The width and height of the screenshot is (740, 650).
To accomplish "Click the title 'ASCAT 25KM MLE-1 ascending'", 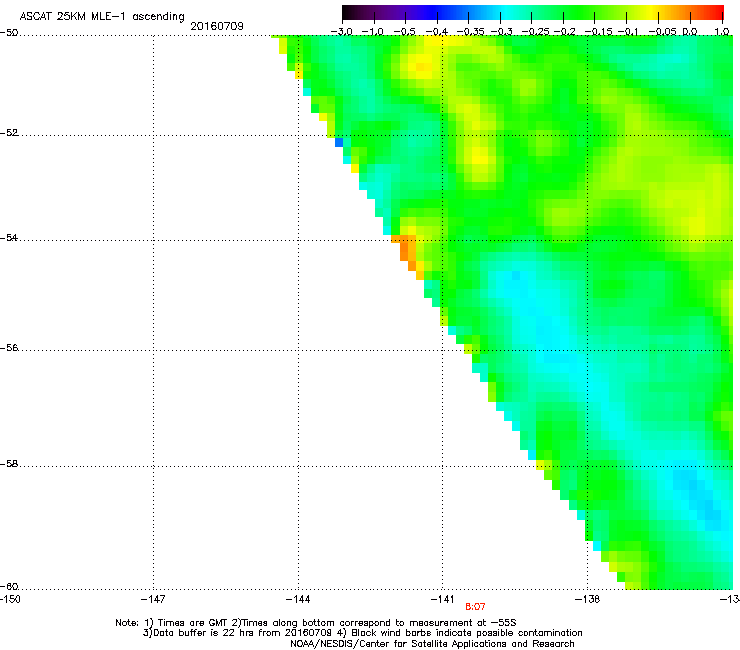I will click(102, 16).
